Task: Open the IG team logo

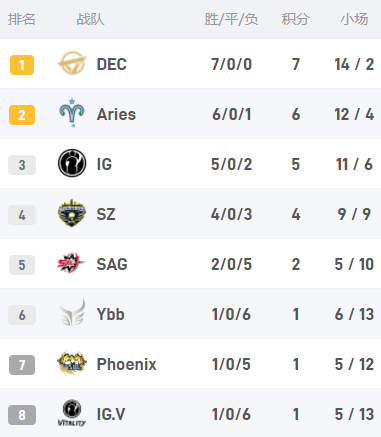Action: click(x=72, y=163)
